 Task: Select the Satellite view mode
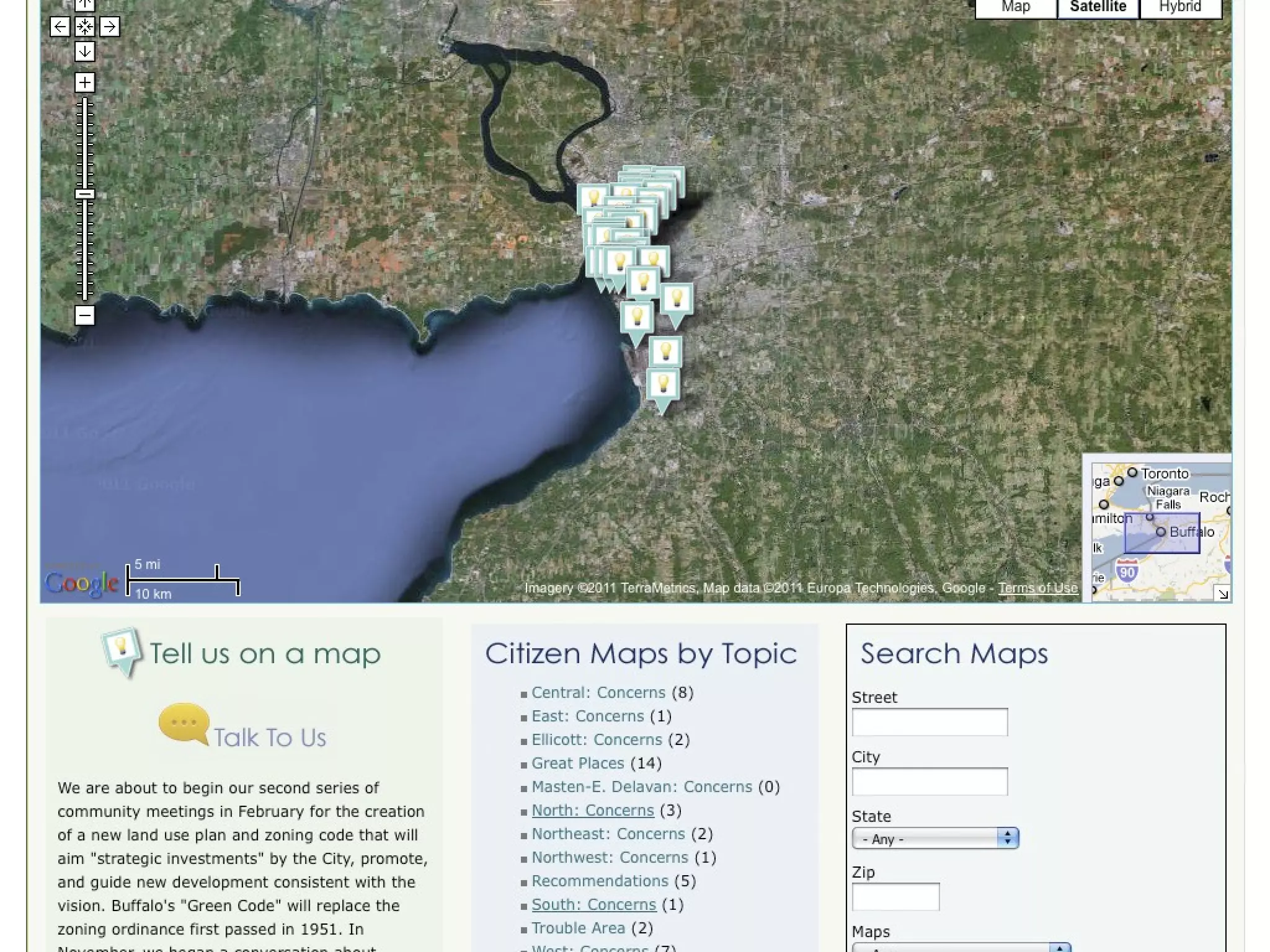tap(1098, 7)
